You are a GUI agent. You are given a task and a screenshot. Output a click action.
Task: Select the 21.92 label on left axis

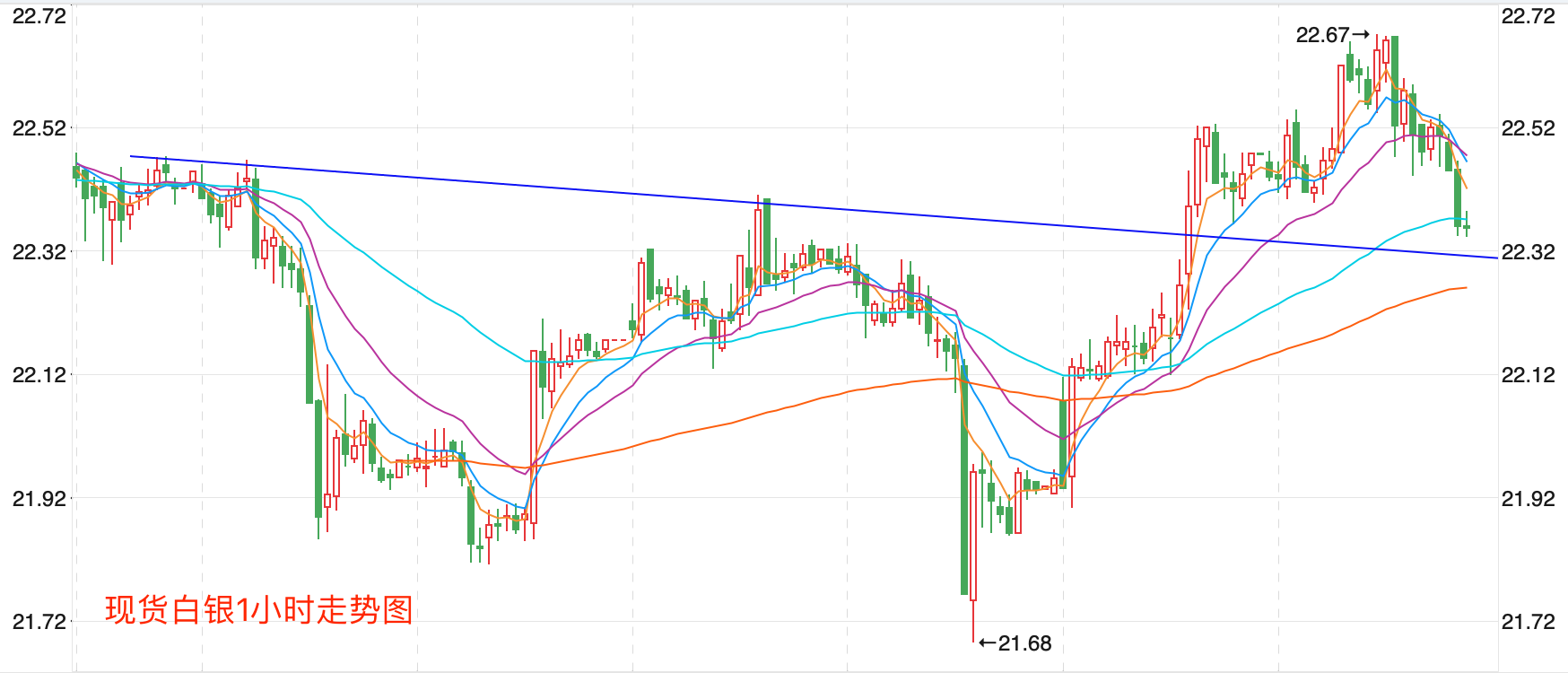(x=39, y=499)
